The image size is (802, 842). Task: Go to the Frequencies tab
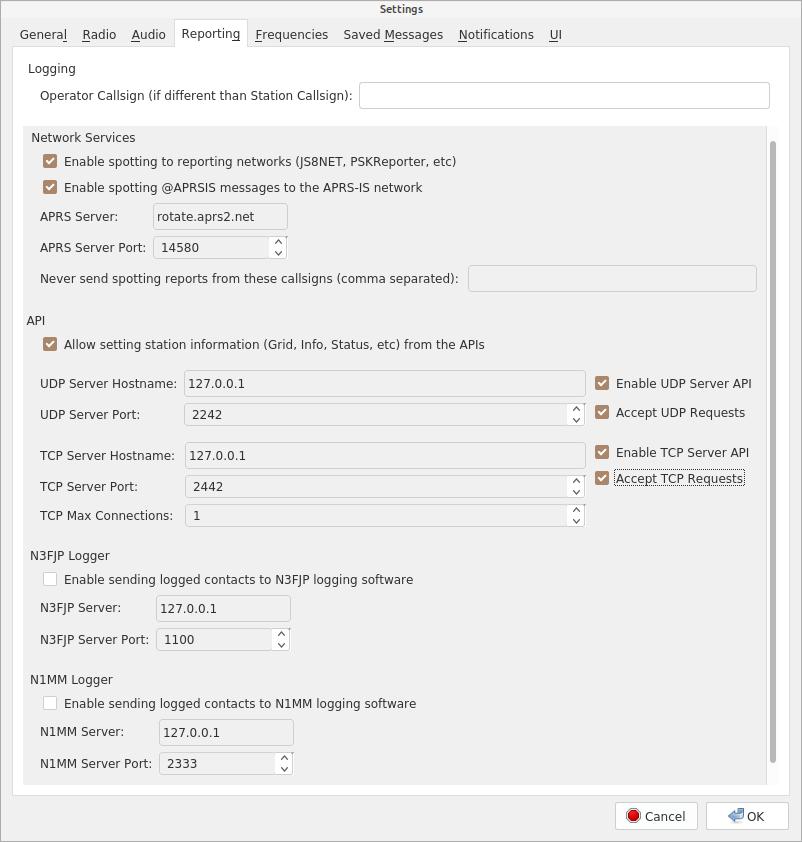coord(291,35)
